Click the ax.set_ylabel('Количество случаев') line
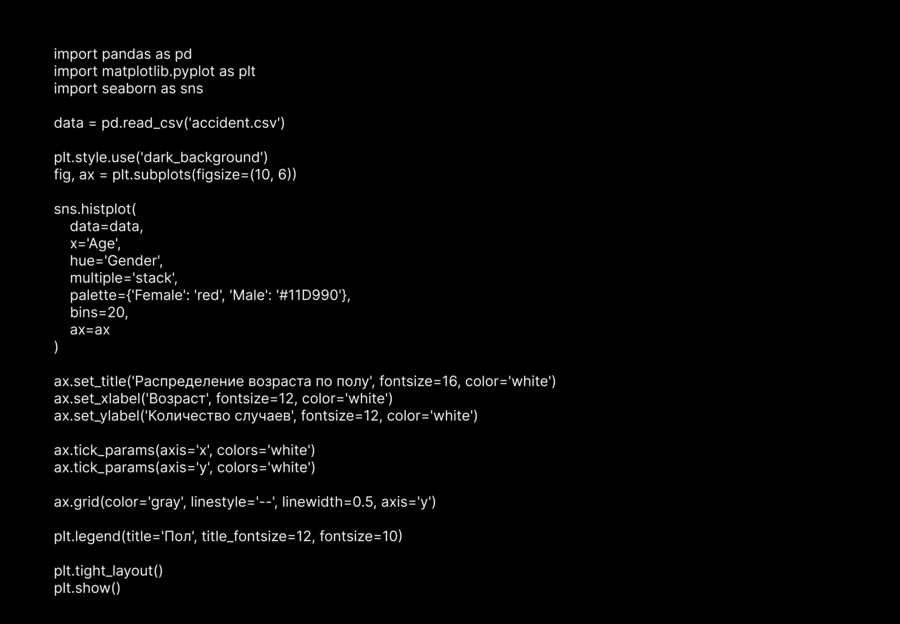Screen dimensions: 900x624 [265, 415]
